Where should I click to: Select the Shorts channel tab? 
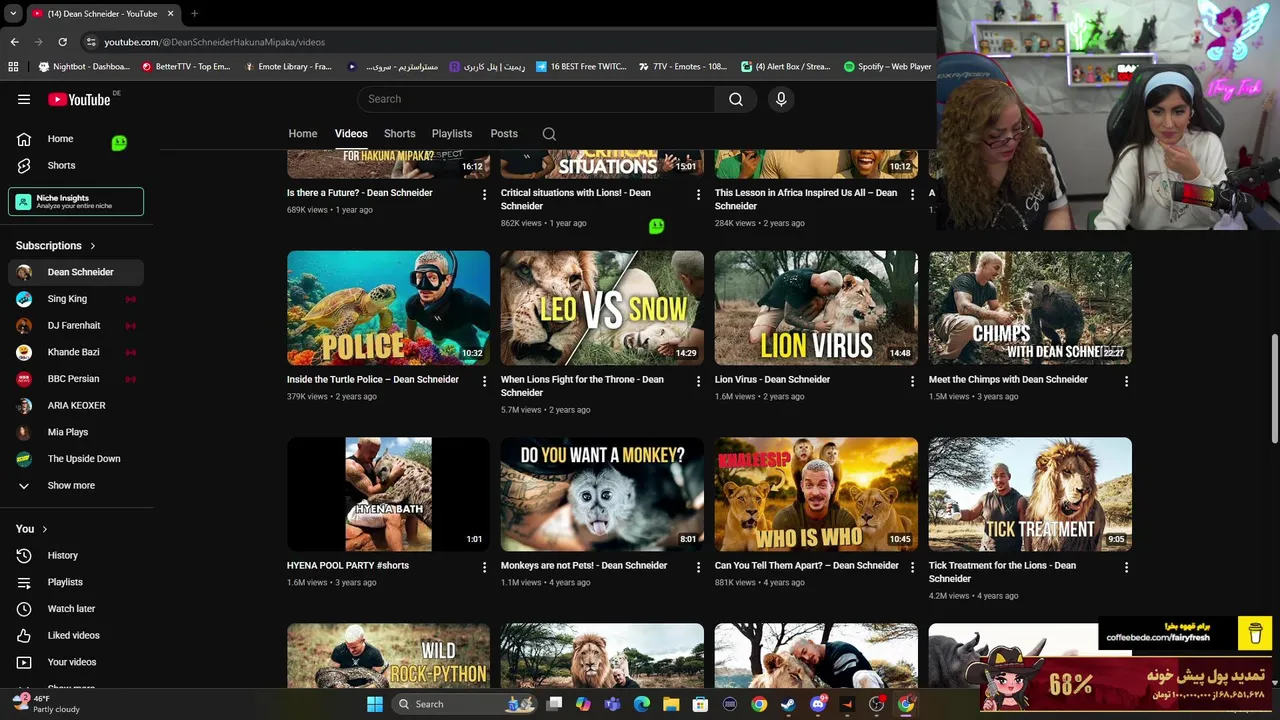399,134
